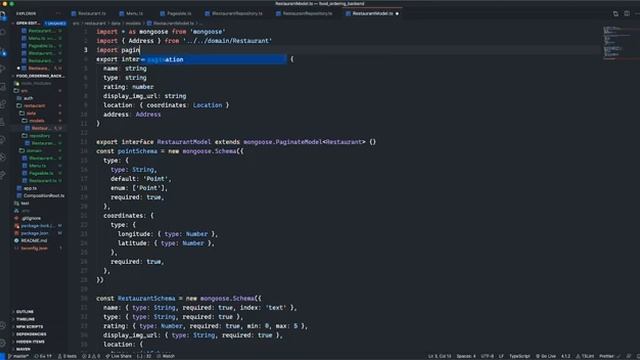The image size is (640, 360).
Task: Collapse the FOOD_ORDERING_BACKEND folder section
Action: tap(39, 76)
